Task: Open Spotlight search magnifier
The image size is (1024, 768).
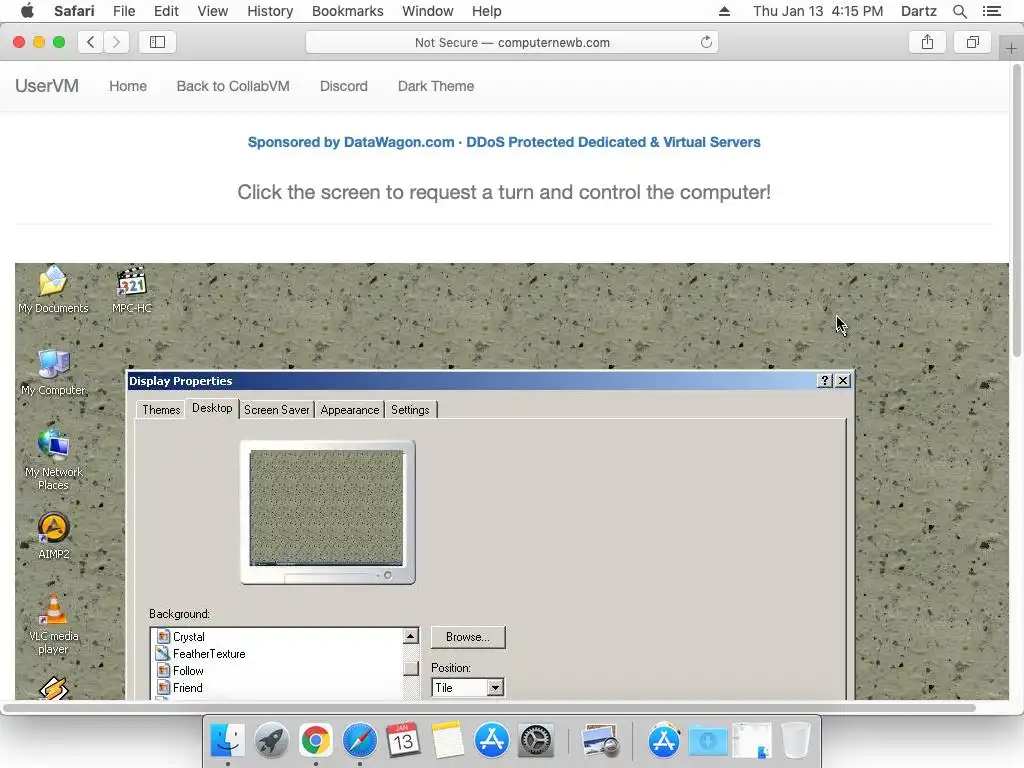Action: 959,11
